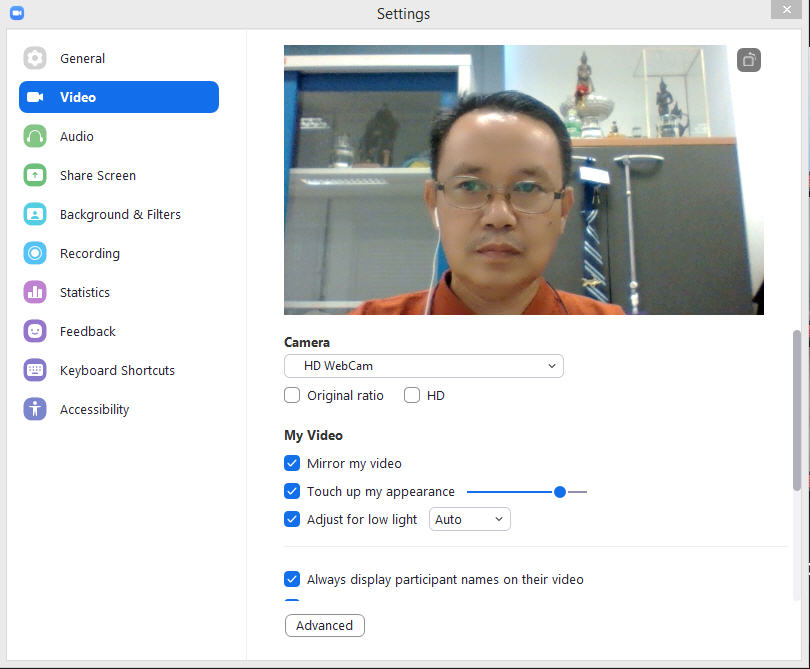Open the Keyboard Shortcuts icon

[x=35, y=370]
